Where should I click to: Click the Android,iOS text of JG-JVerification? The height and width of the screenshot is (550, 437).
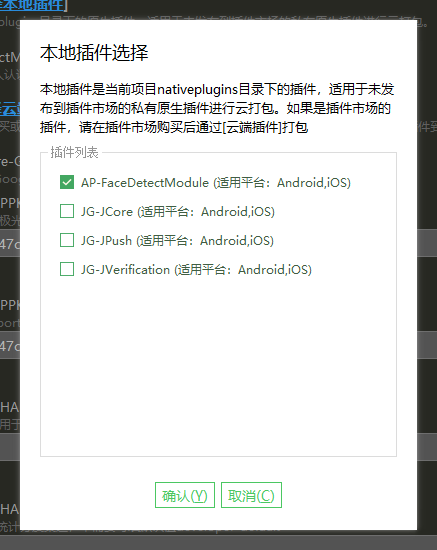pos(275,270)
